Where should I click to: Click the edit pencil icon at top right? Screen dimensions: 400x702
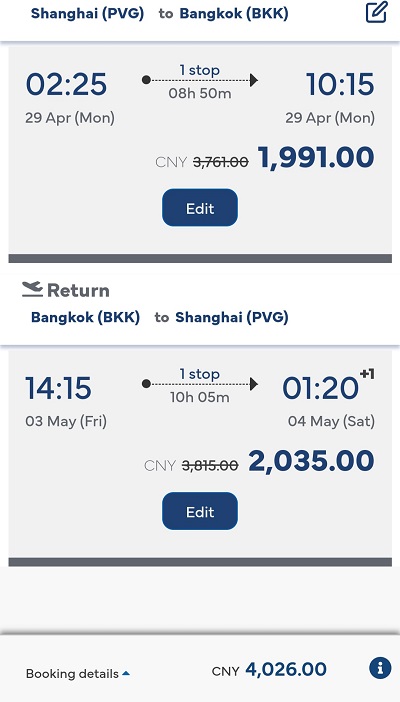(376, 13)
